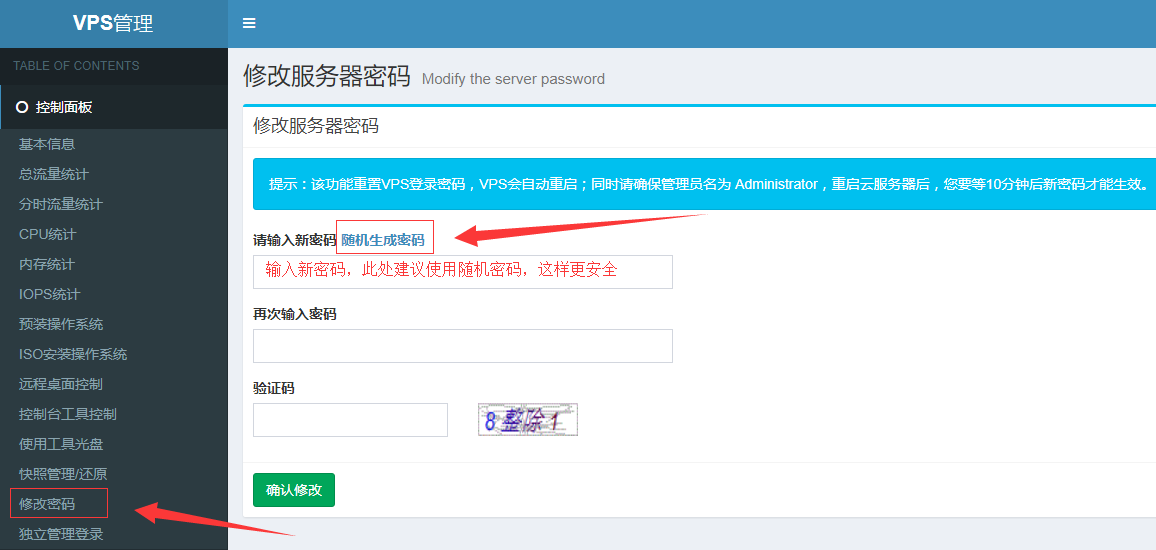Open 基本信息 in the sidebar
1156x550 pixels.
point(47,145)
